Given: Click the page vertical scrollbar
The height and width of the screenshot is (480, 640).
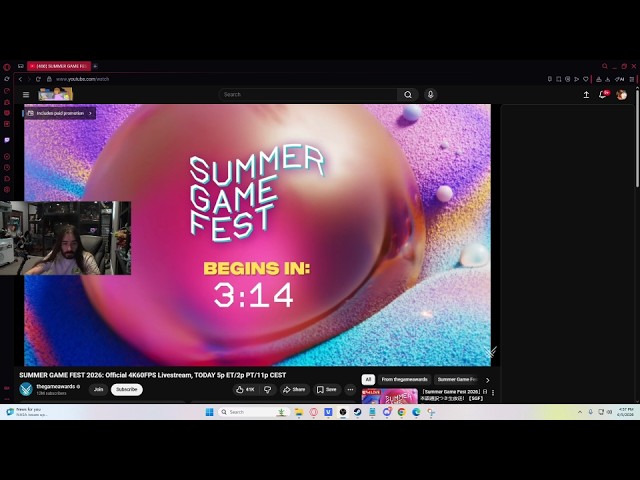Looking at the screenshot, I should pos(637,137).
